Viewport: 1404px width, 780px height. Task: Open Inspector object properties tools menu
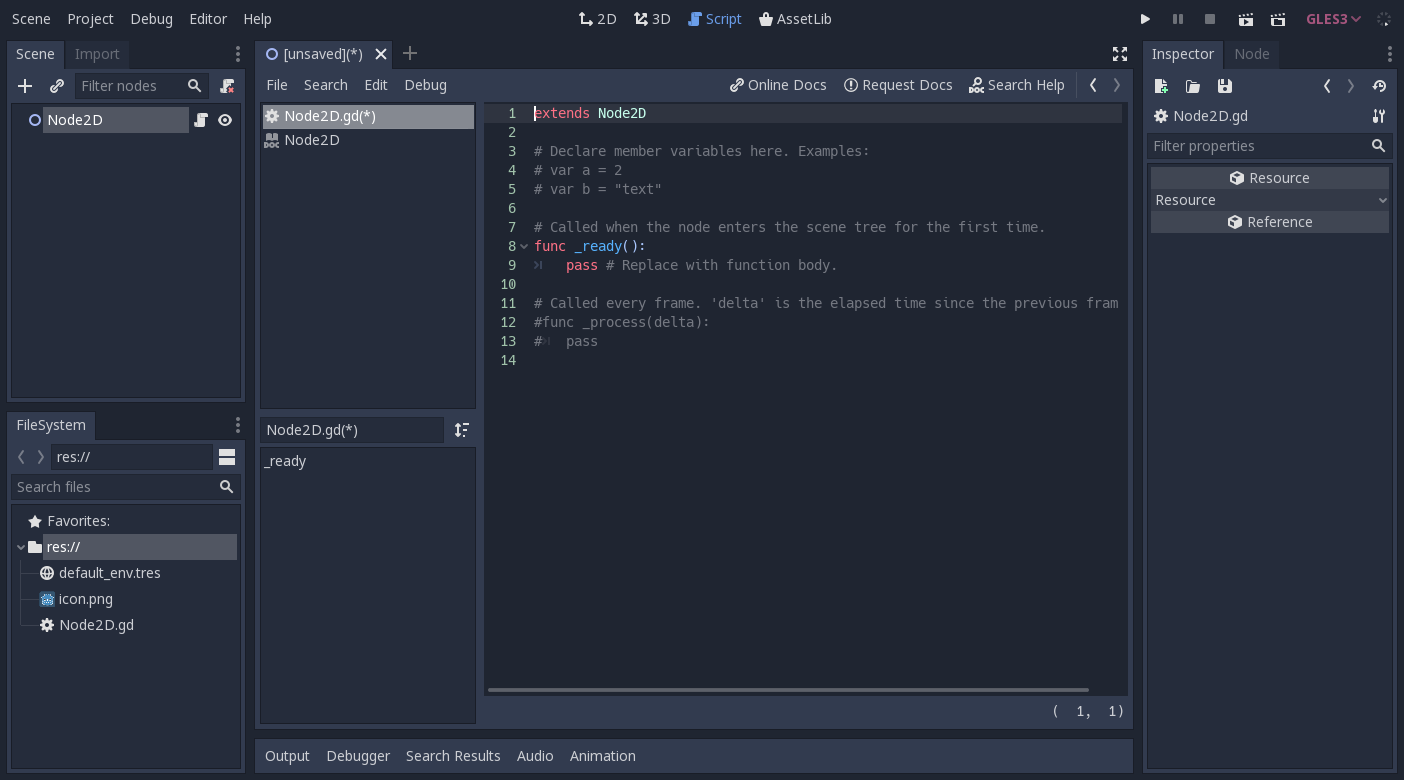[1379, 116]
